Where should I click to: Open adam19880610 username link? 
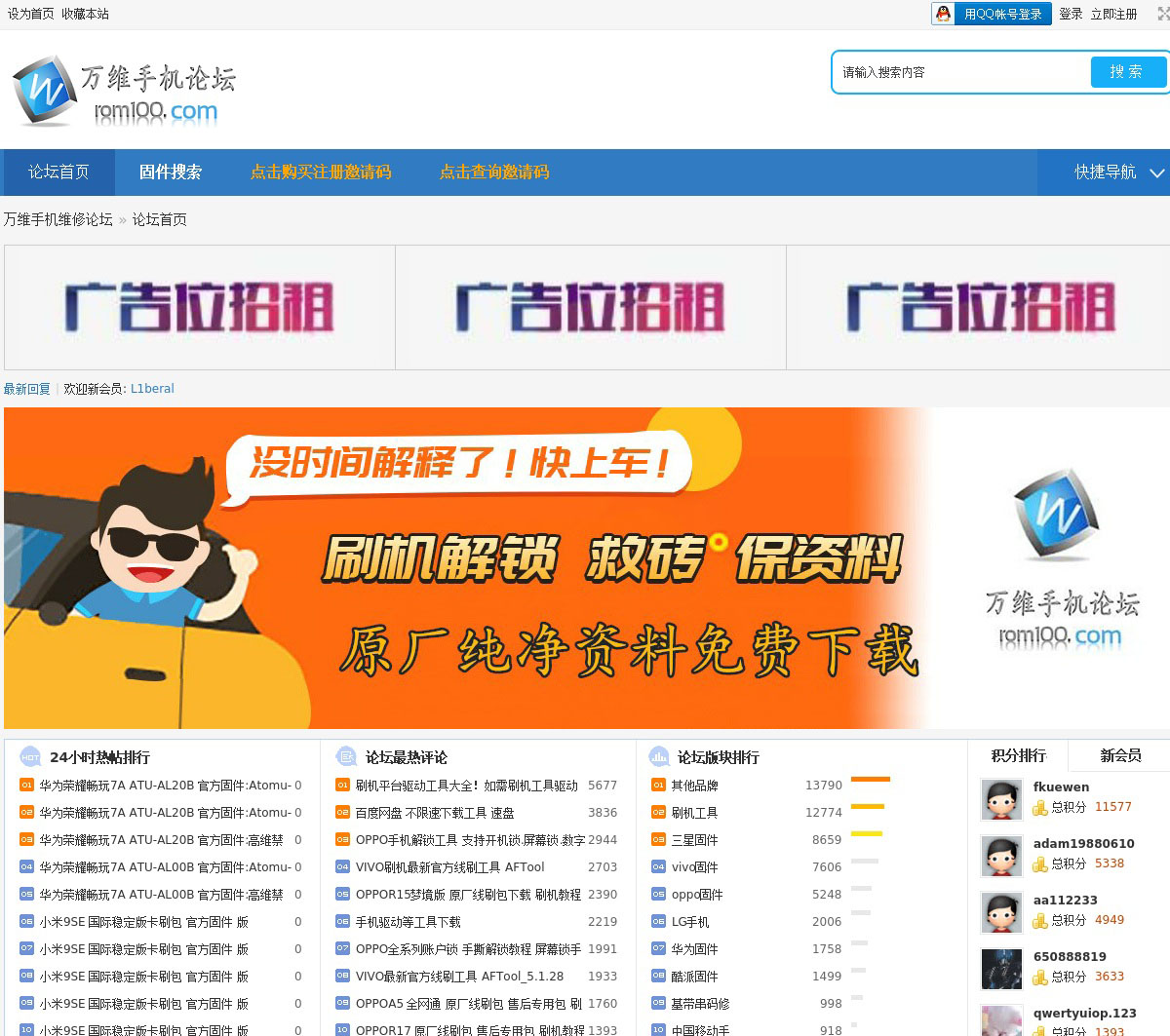pos(1084,844)
